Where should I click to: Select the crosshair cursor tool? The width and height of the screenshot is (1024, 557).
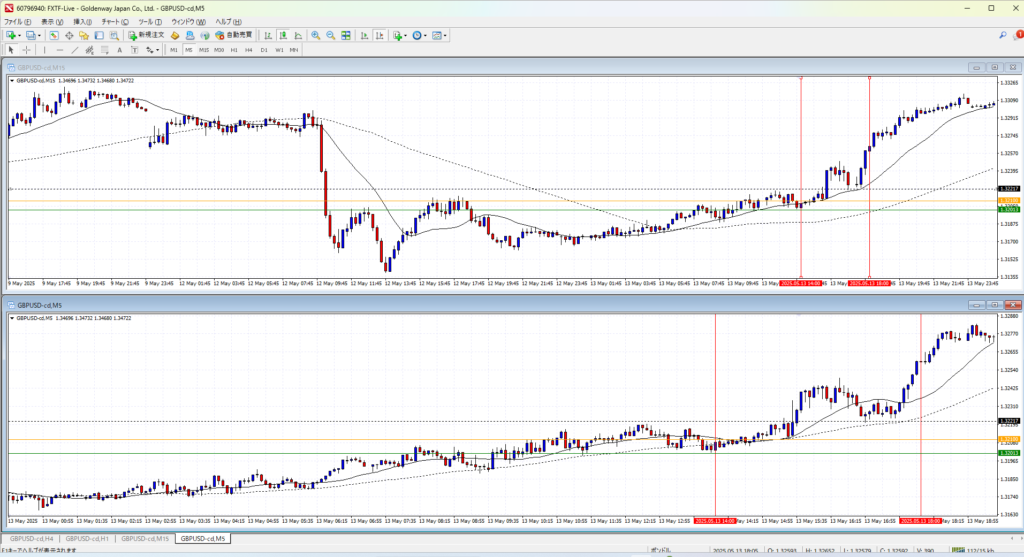pos(27,49)
